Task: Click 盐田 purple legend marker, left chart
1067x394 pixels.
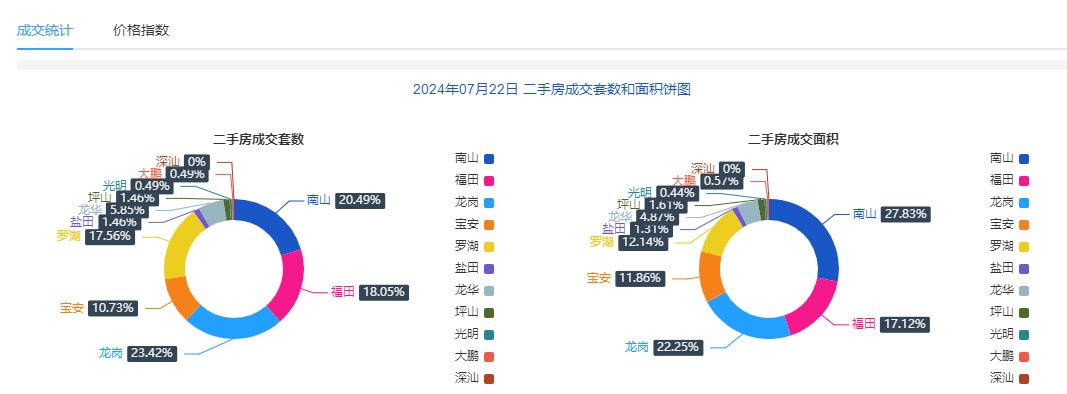Action: 489,268
